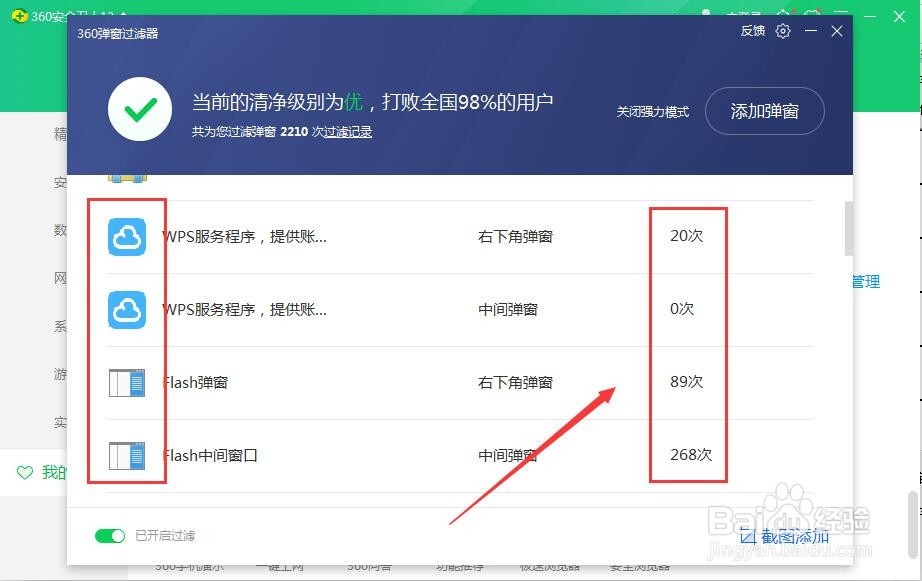This screenshot has height=581, width=922.
Task: Click the 89次 count value
Action: tap(687, 382)
